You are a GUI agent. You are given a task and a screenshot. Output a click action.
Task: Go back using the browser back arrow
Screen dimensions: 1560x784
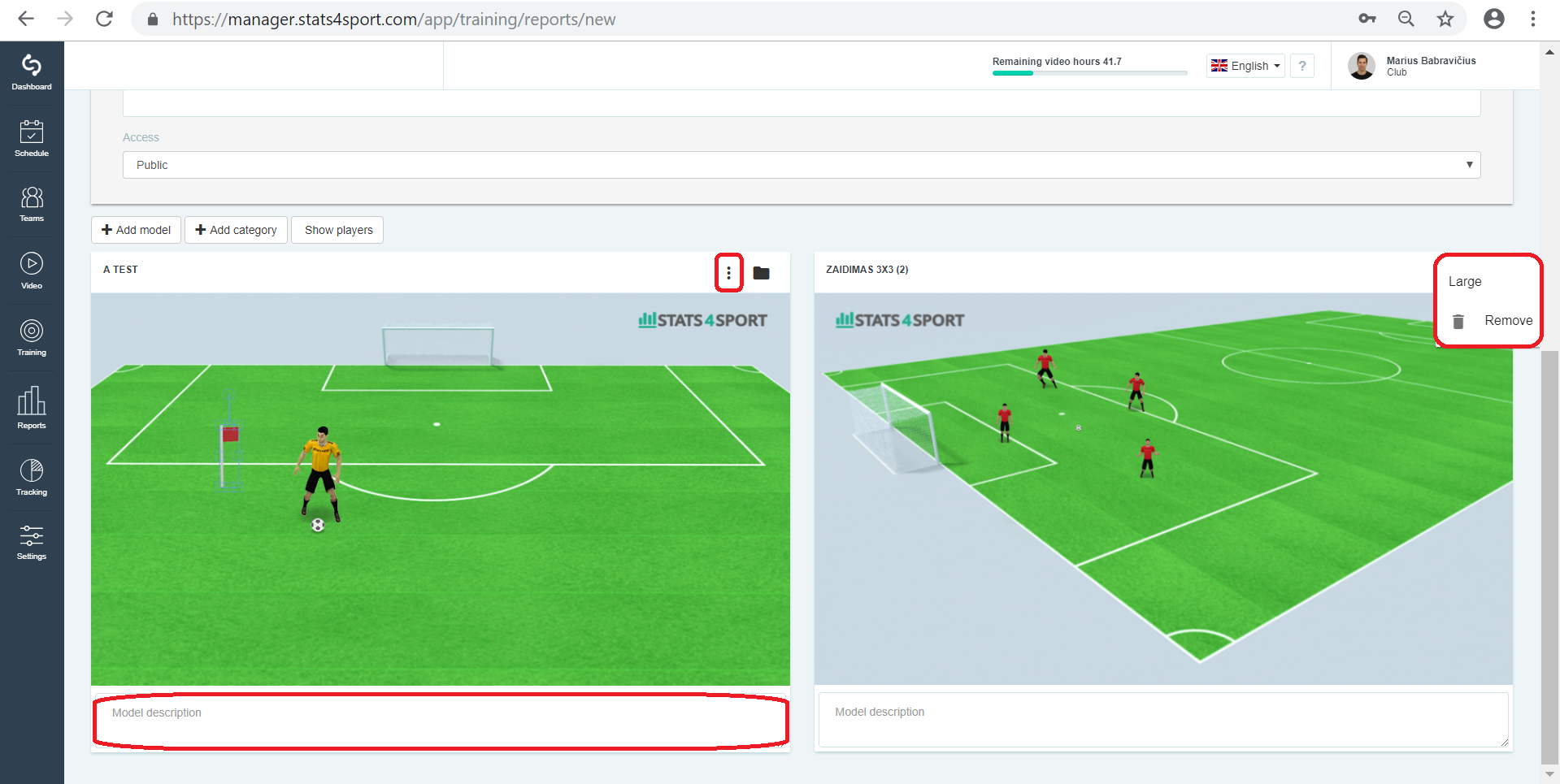(x=26, y=19)
